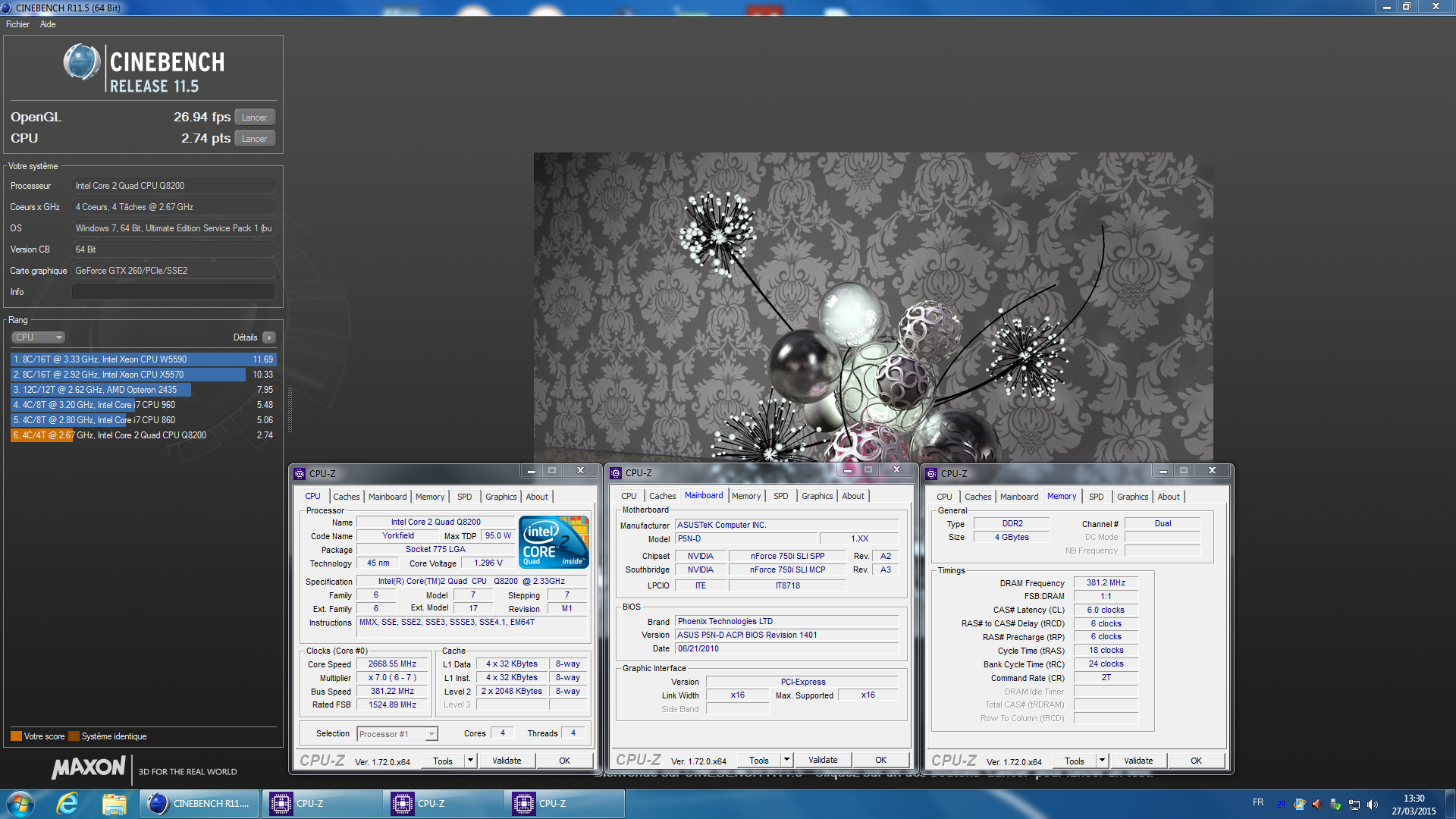Viewport: 1456px width, 819px height.
Task: Click the Processeur Intel Core 2 Quad field
Action: pyautogui.click(x=174, y=186)
